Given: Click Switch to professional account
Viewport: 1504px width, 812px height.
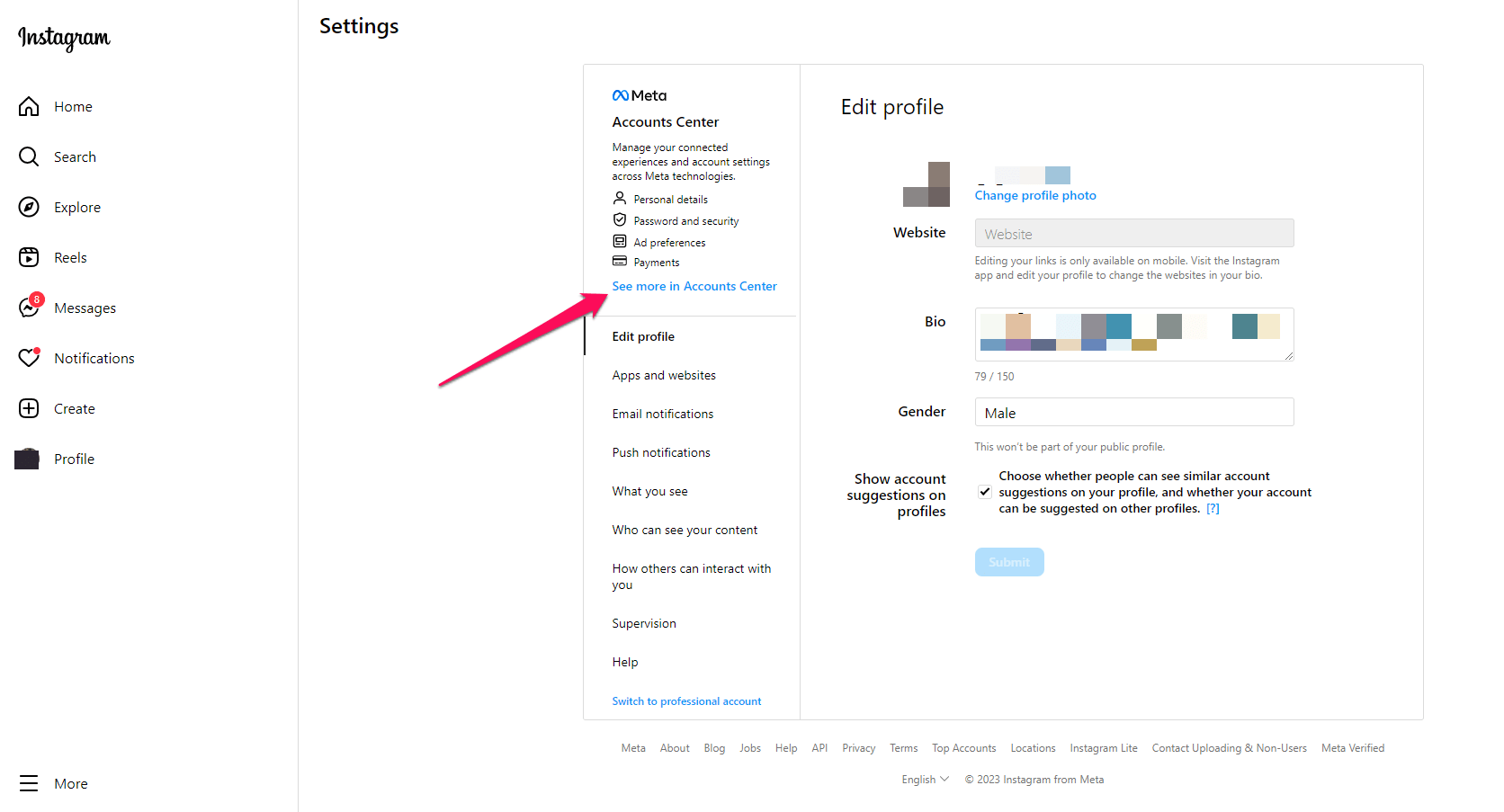Looking at the screenshot, I should (686, 701).
